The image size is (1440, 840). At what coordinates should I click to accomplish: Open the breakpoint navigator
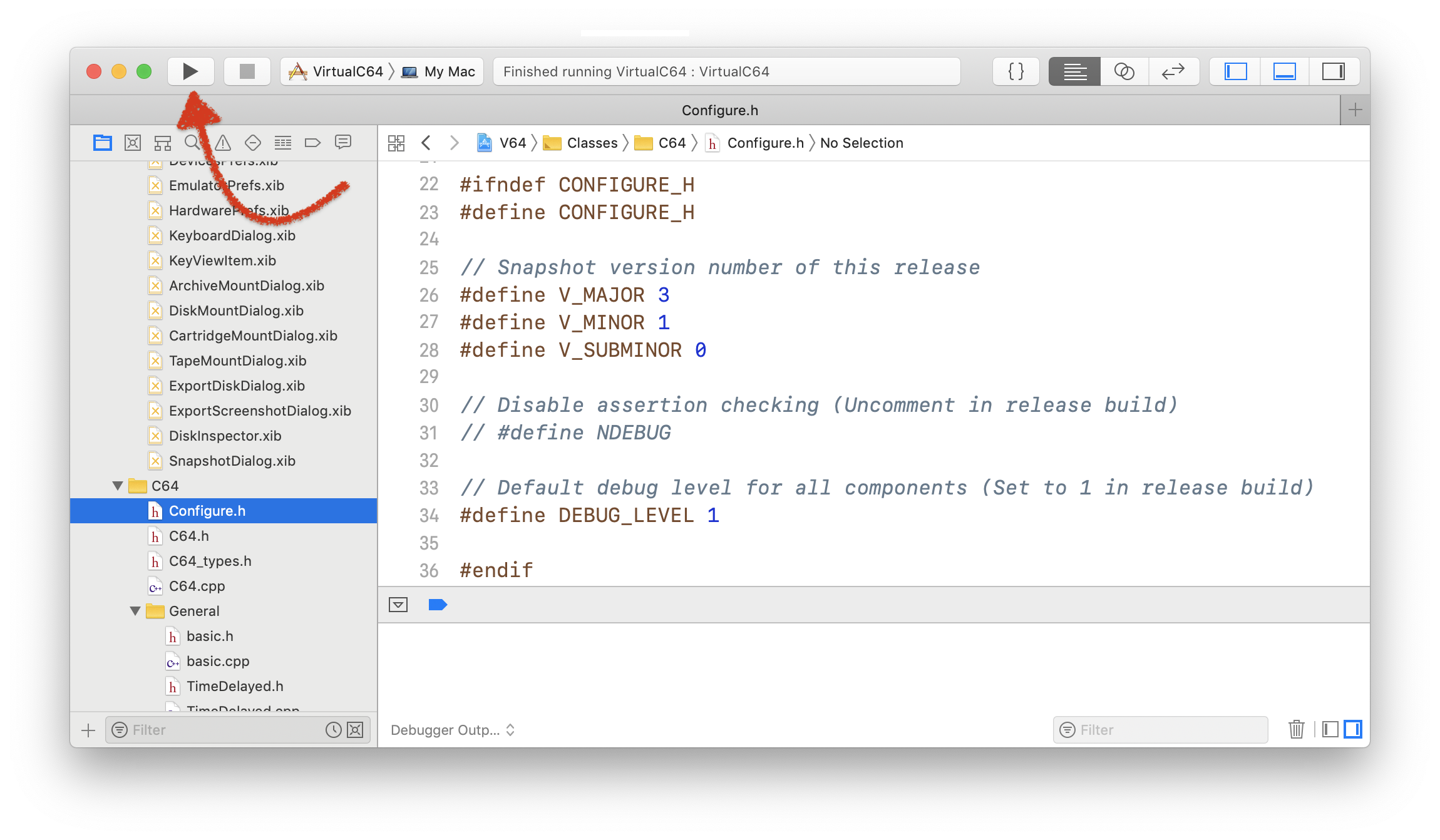tap(313, 143)
